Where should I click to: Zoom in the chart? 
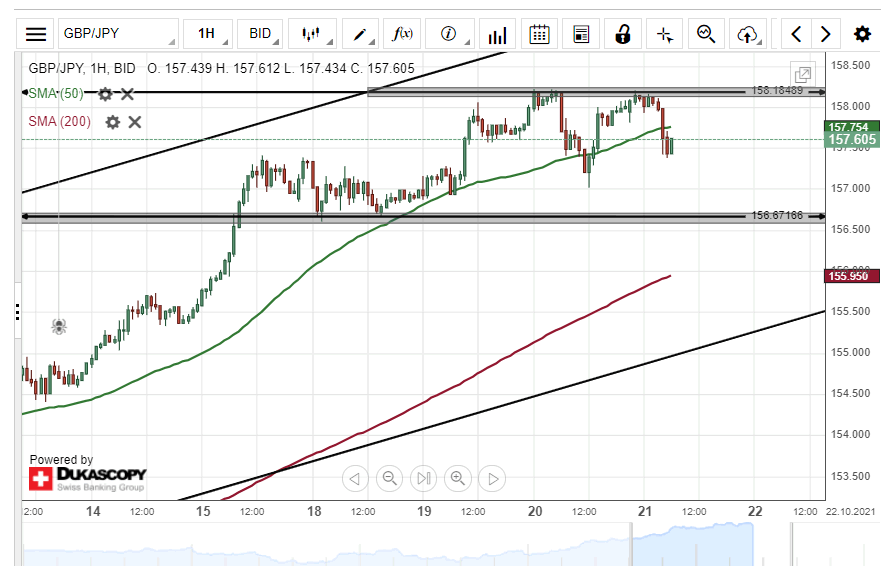(x=458, y=479)
